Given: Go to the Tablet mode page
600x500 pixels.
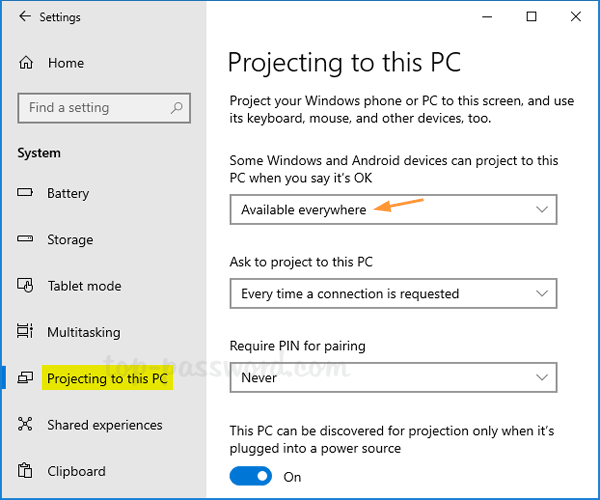Looking at the screenshot, I should [84, 286].
